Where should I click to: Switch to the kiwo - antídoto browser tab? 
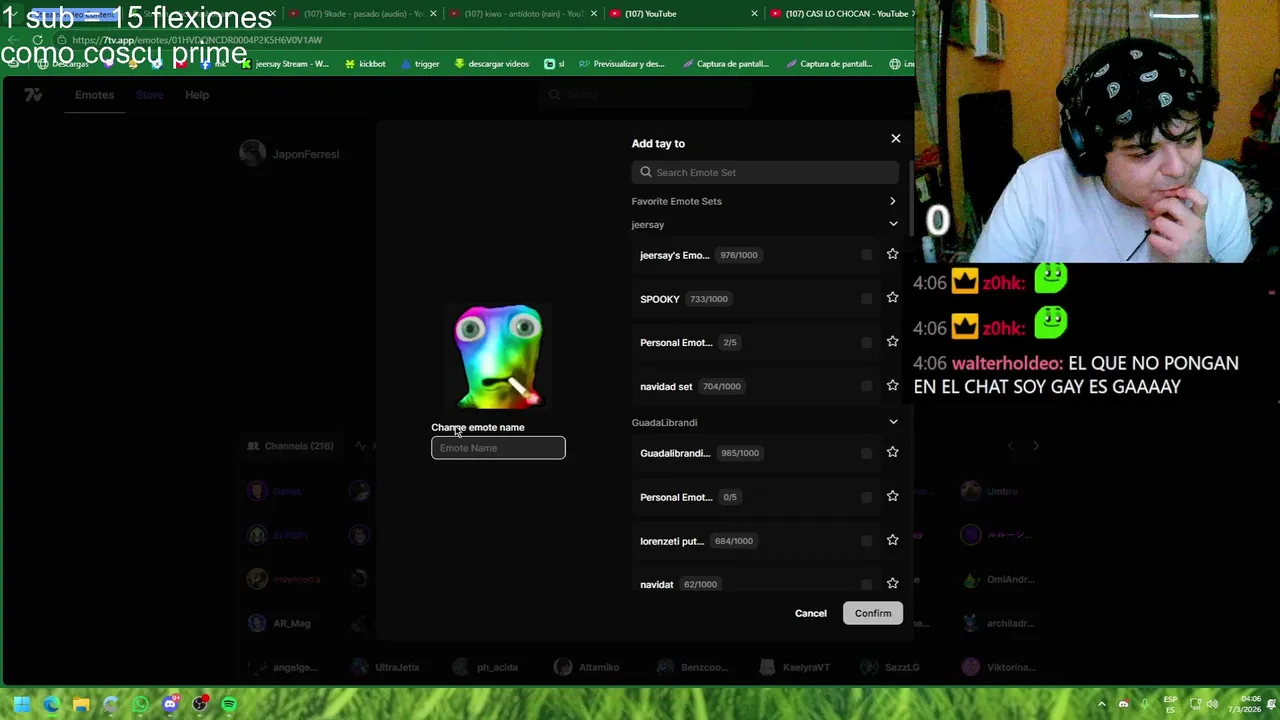(x=524, y=14)
